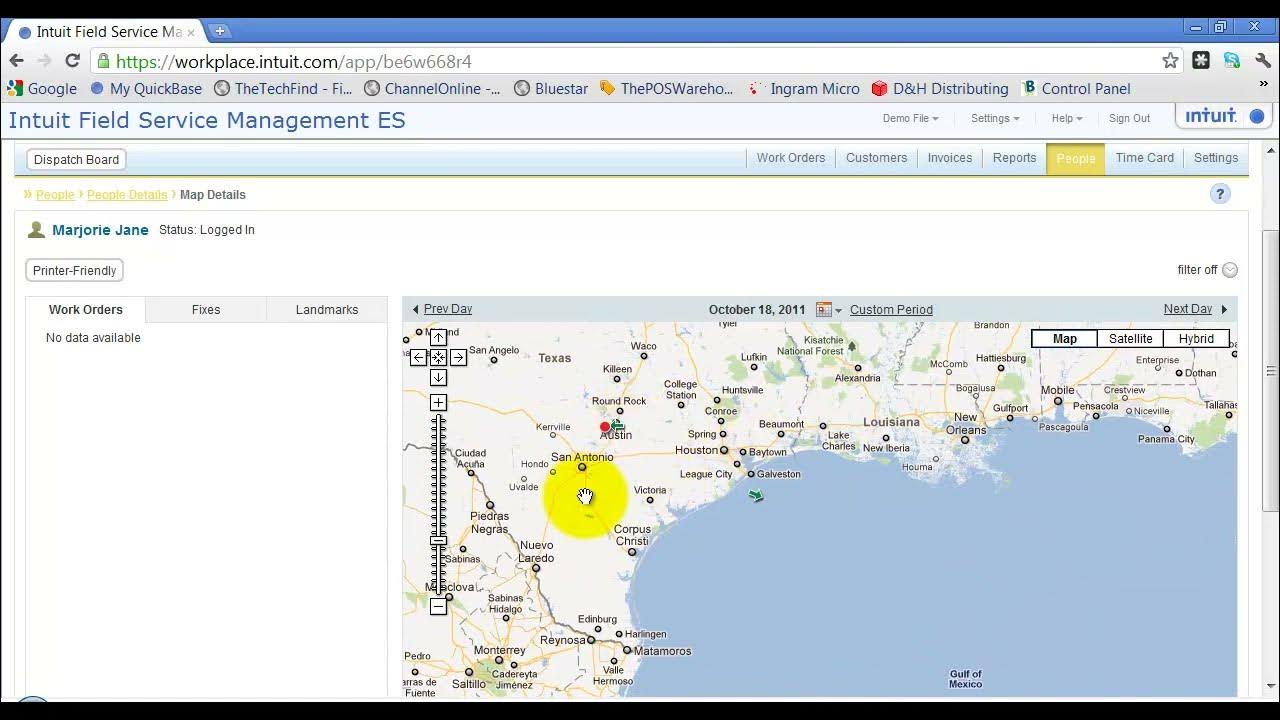This screenshot has height=720, width=1280.
Task: Expand the date dropdown arrow beside calendar
Action: click(838, 311)
